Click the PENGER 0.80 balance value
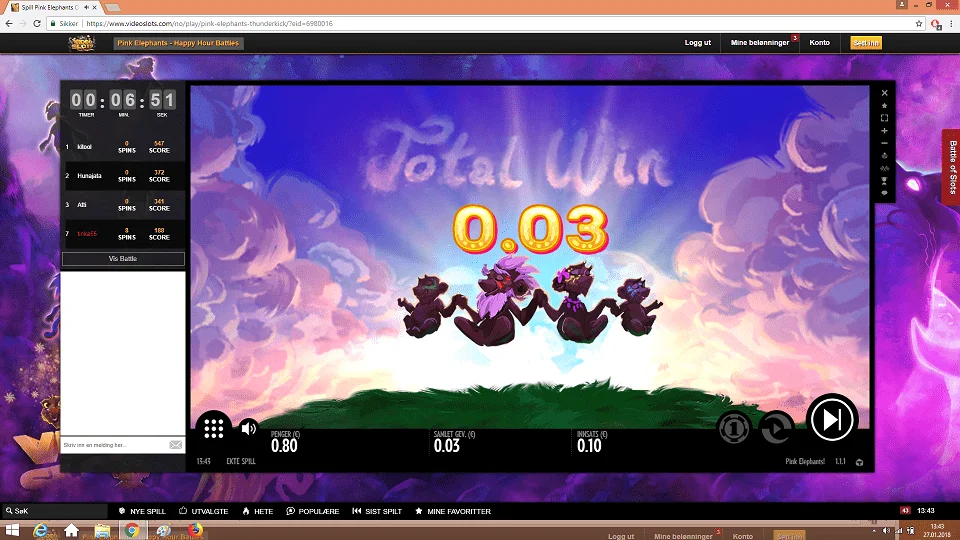This screenshot has height=540, width=960. (x=284, y=446)
